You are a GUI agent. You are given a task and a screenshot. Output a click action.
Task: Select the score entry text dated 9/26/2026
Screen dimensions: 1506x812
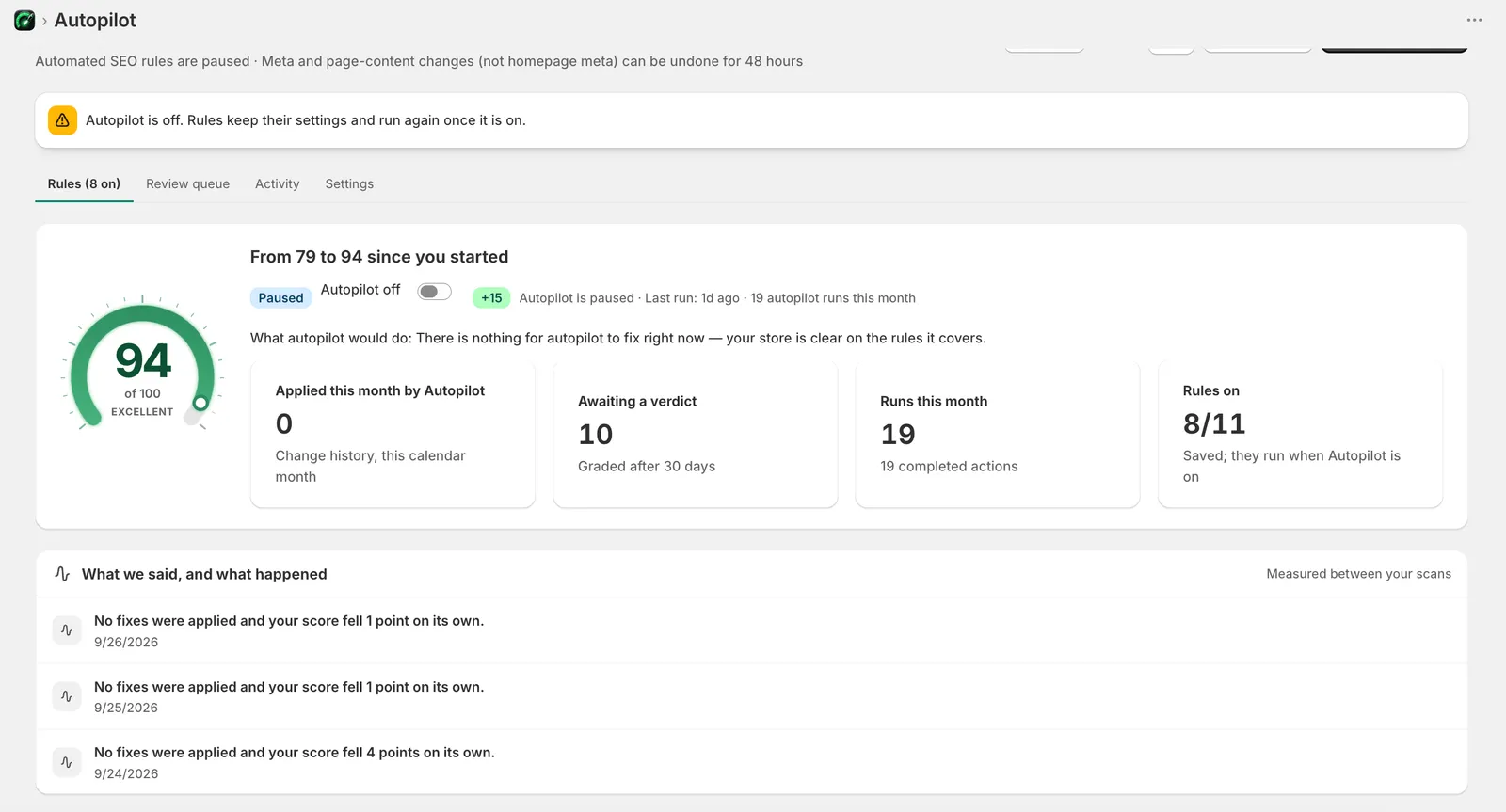click(289, 621)
